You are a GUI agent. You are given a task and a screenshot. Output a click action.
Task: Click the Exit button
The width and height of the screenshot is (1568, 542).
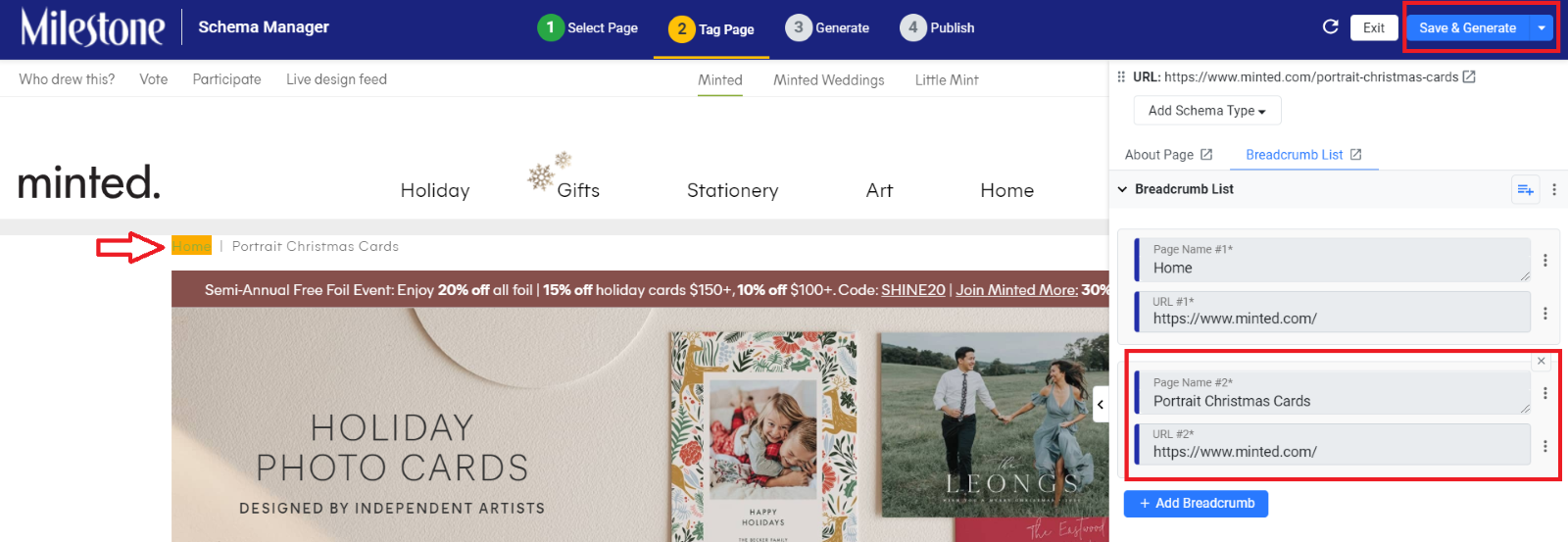pyautogui.click(x=1374, y=27)
